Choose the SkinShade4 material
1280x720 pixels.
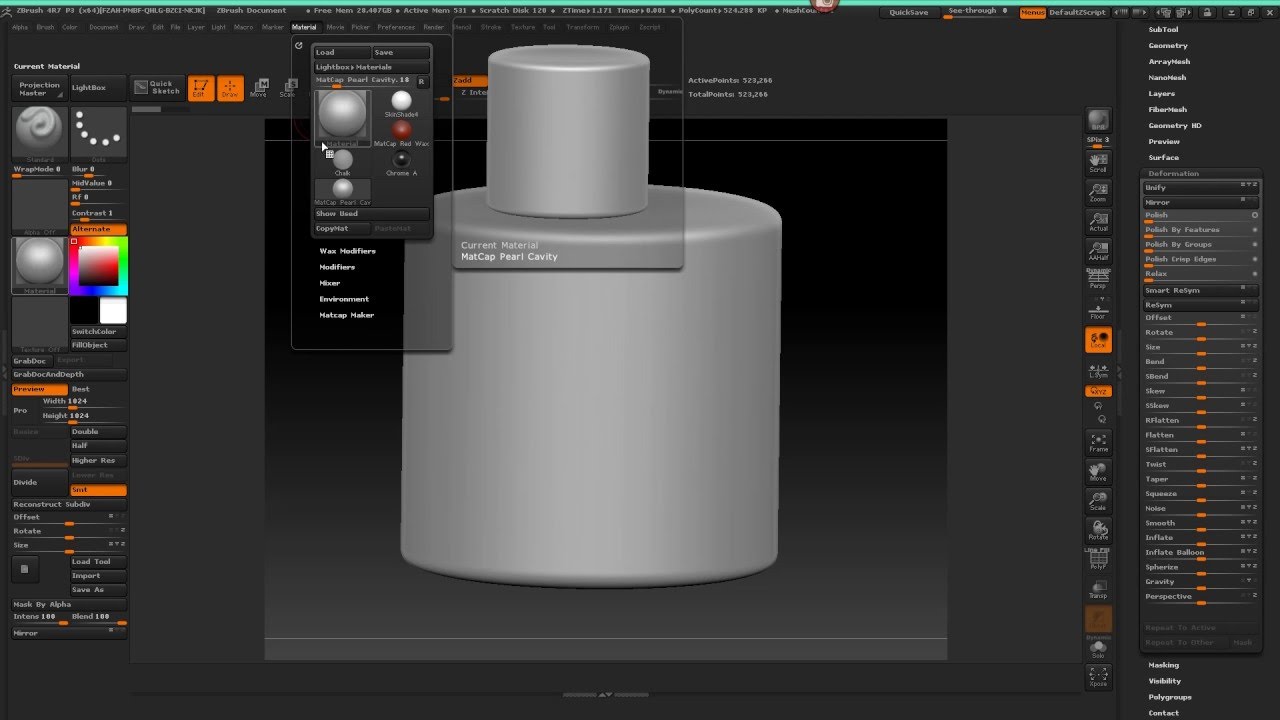[x=401, y=104]
